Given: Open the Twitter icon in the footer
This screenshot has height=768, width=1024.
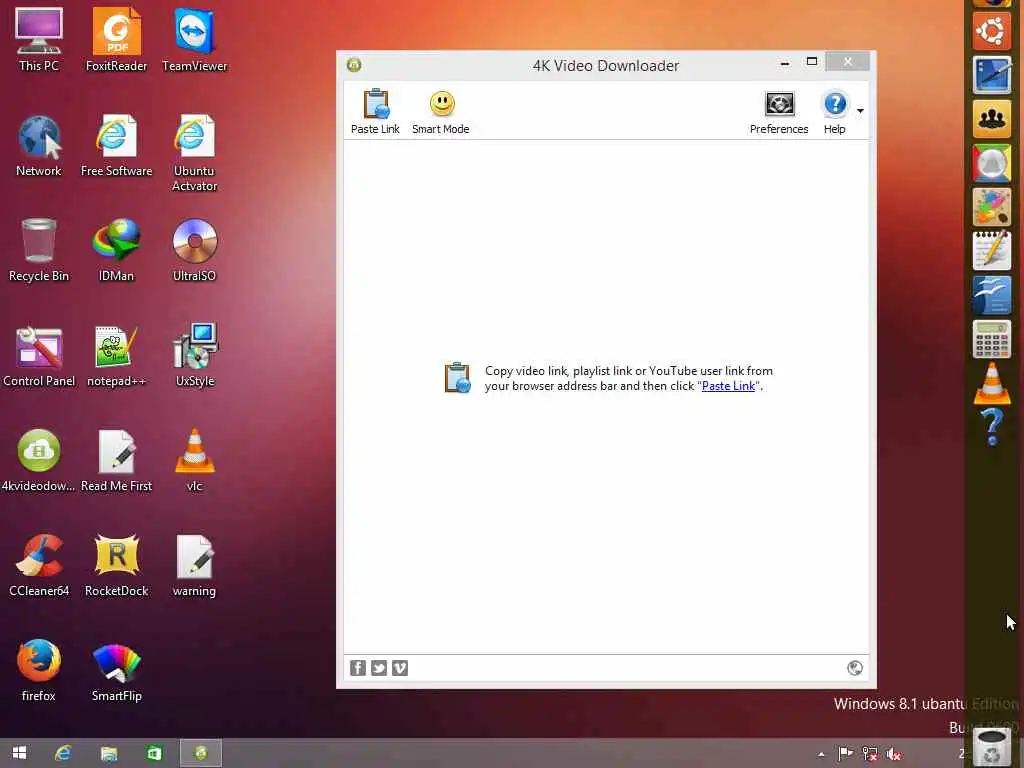Looking at the screenshot, I should 379,667.
